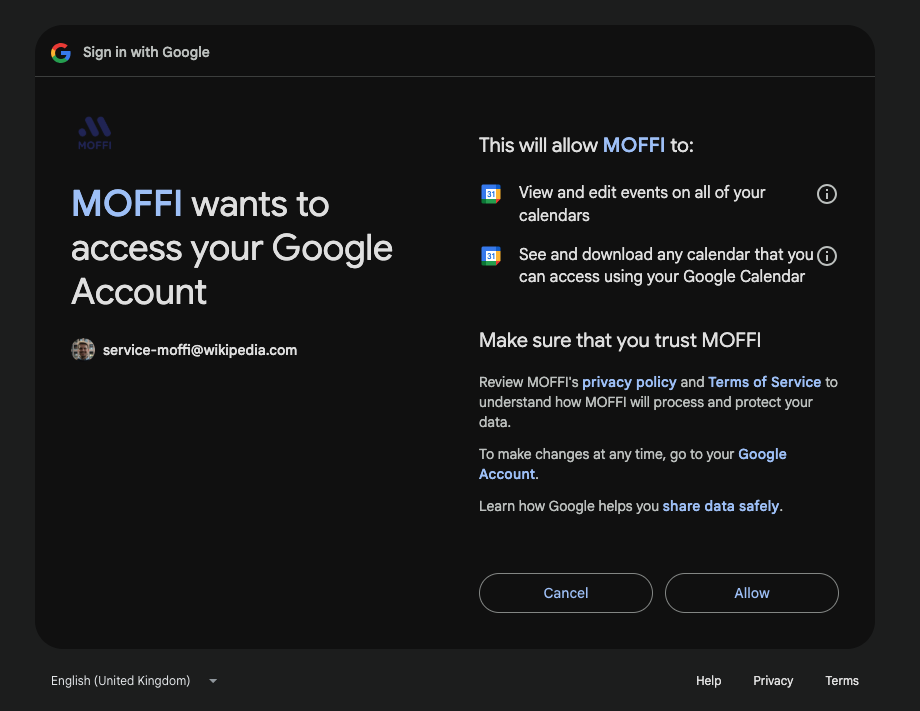Click the MOFFI name in permissions heading
This screenshot has height=711, width=920.
[x=634, y=145]
